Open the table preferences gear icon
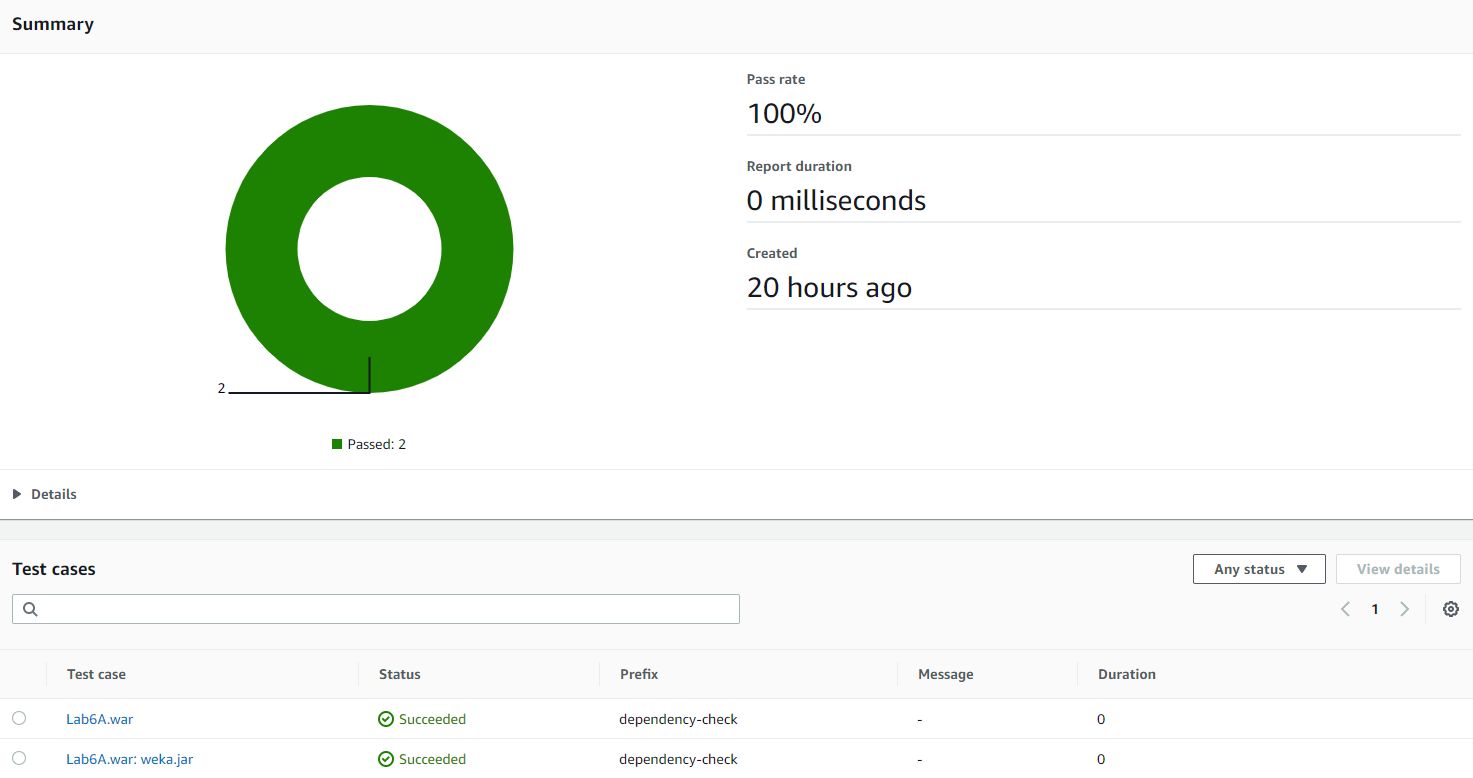The width and height of the screenshot is (1473, 778). tap(1450, 609)
